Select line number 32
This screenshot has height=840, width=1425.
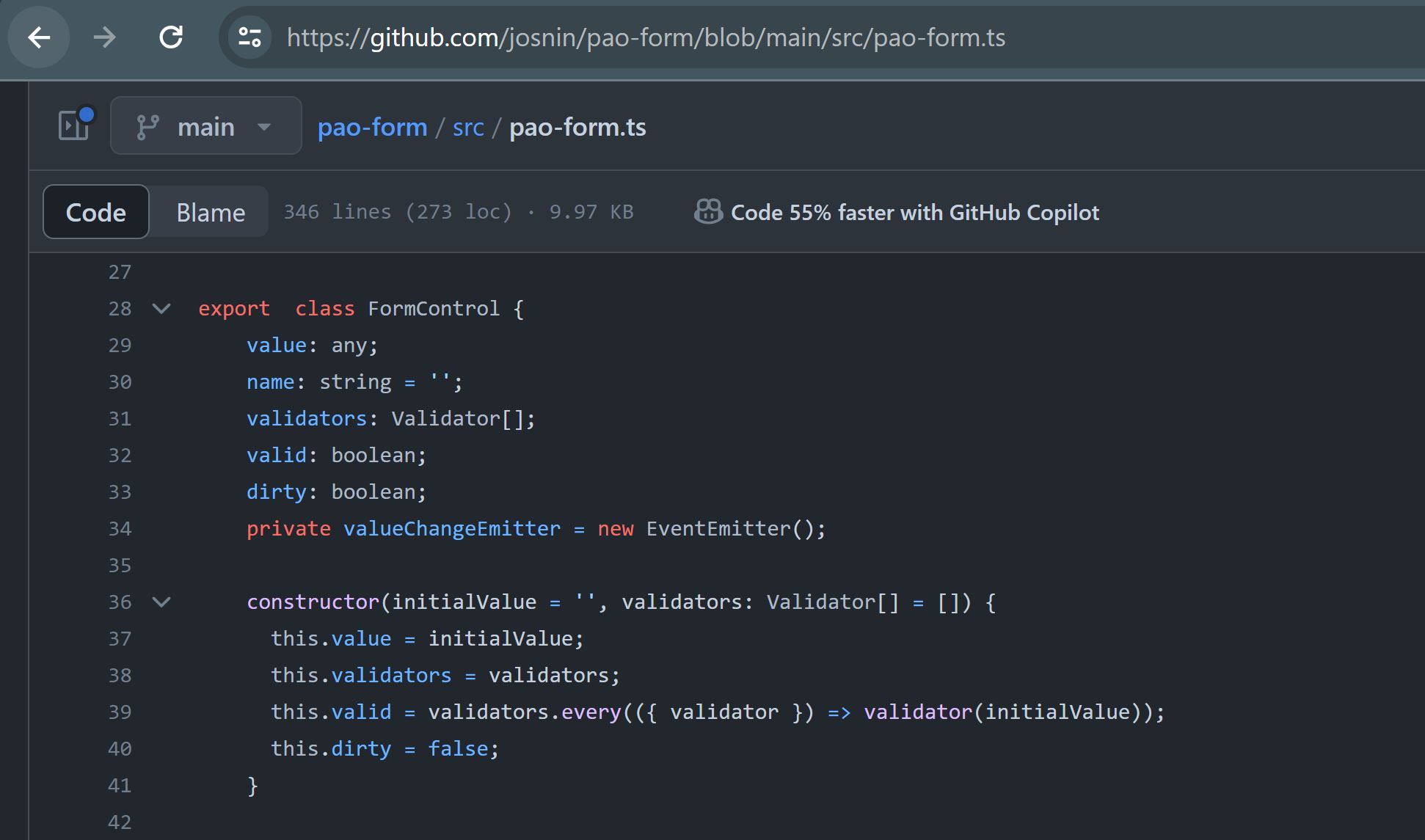point(120,456)
